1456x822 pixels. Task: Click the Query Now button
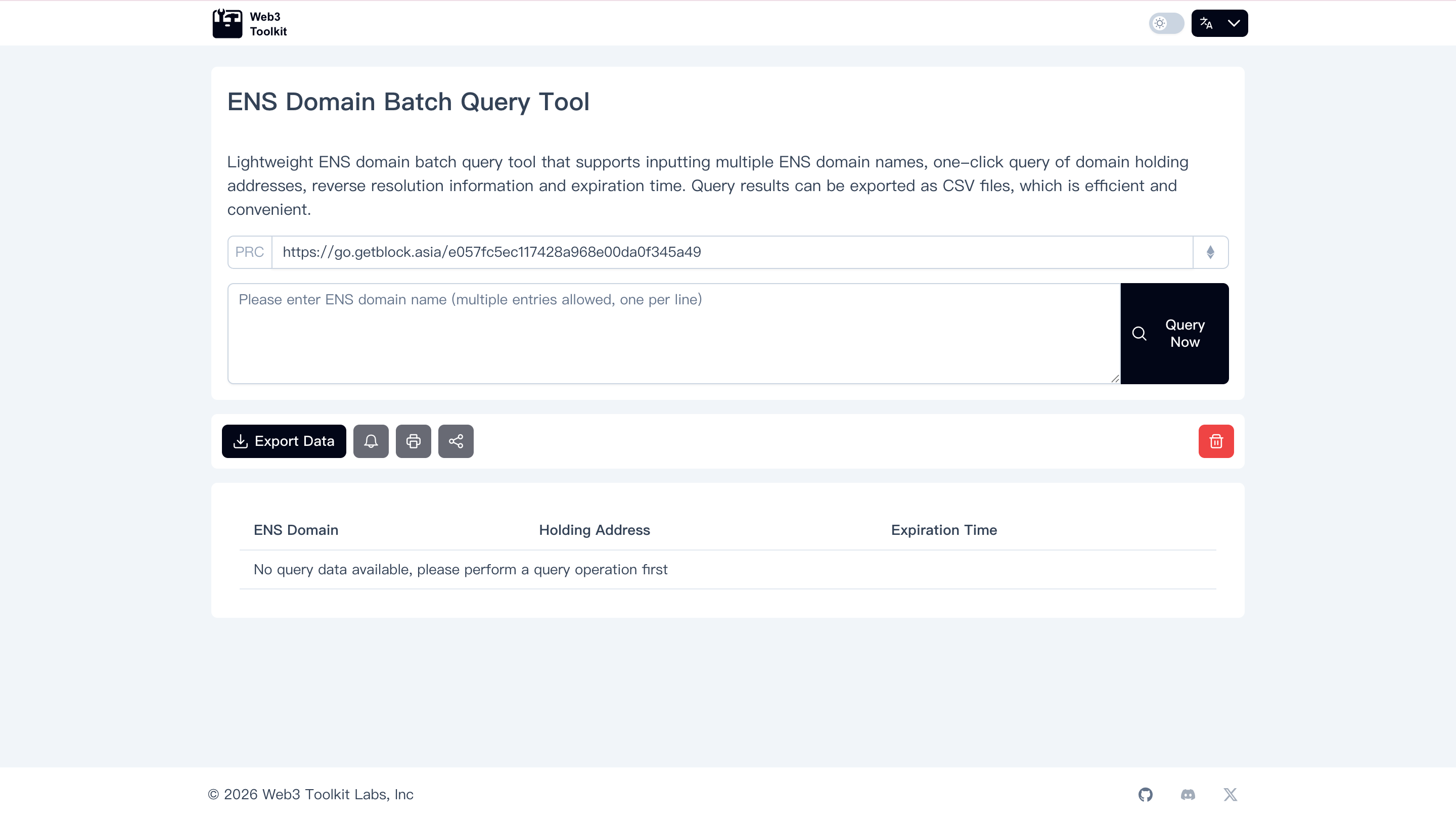[x=1174, y=334]
